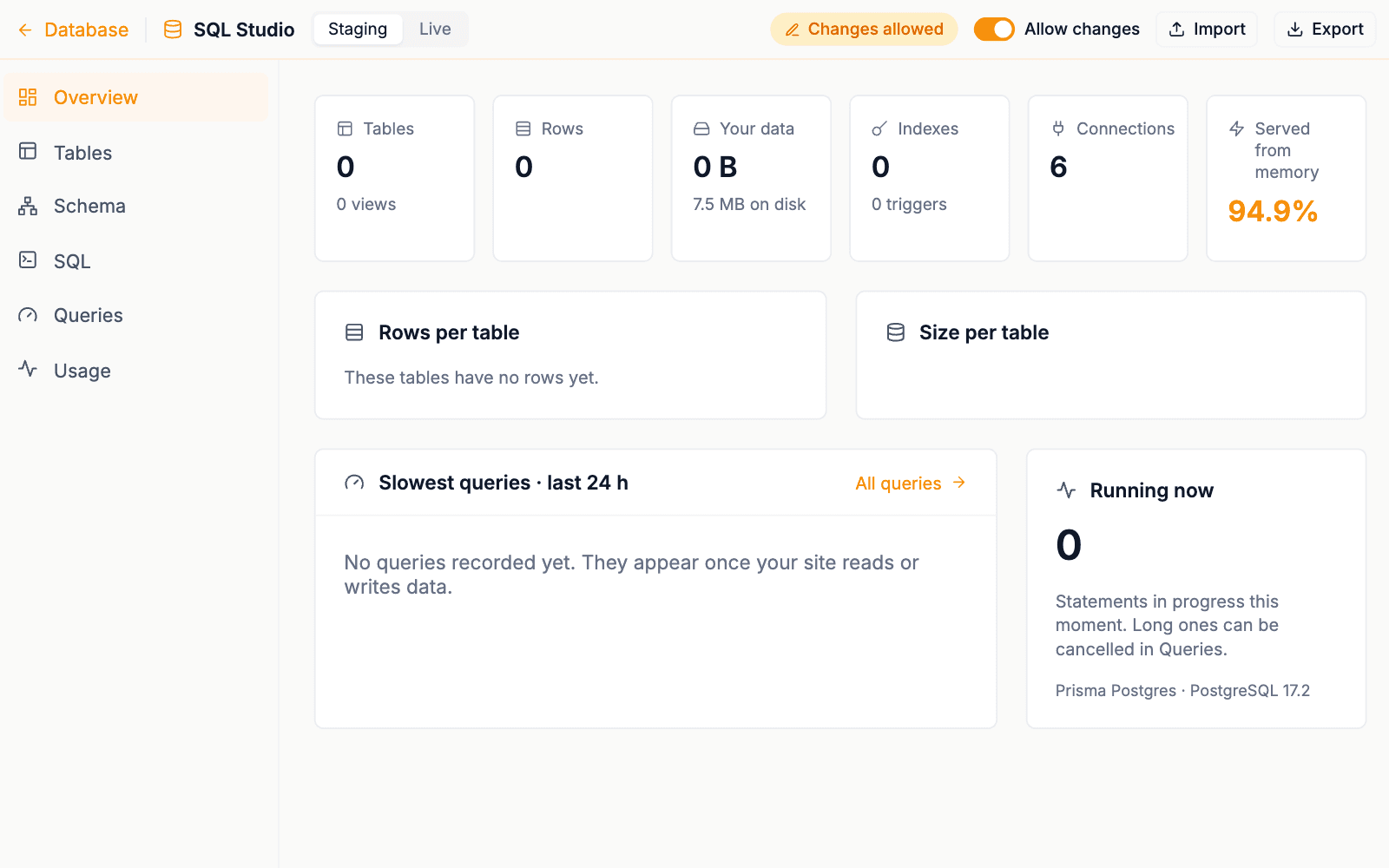Click the SQL terminal icon in sidebar
The image size is (1389, 868).
point(28,260)
